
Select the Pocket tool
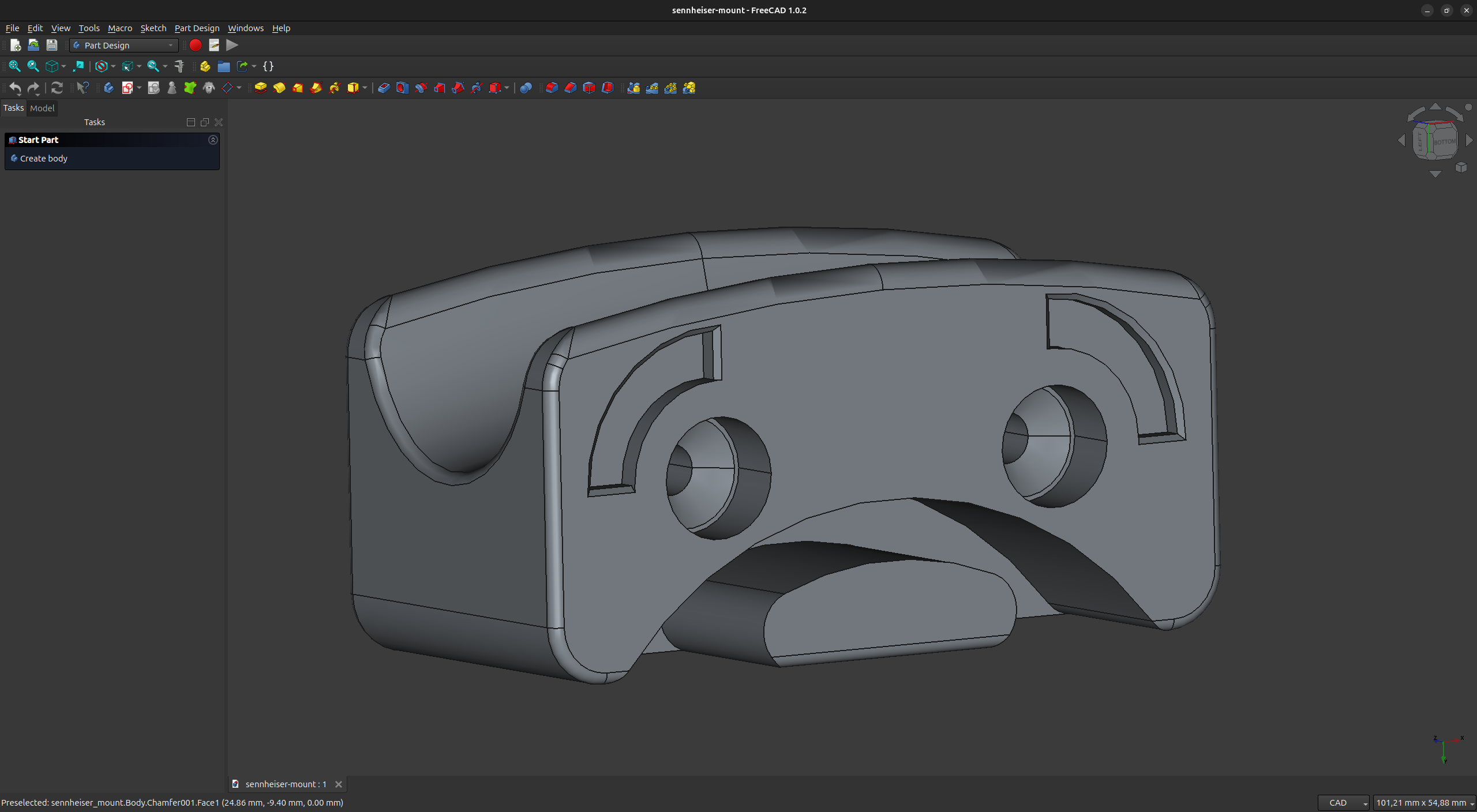384,88
